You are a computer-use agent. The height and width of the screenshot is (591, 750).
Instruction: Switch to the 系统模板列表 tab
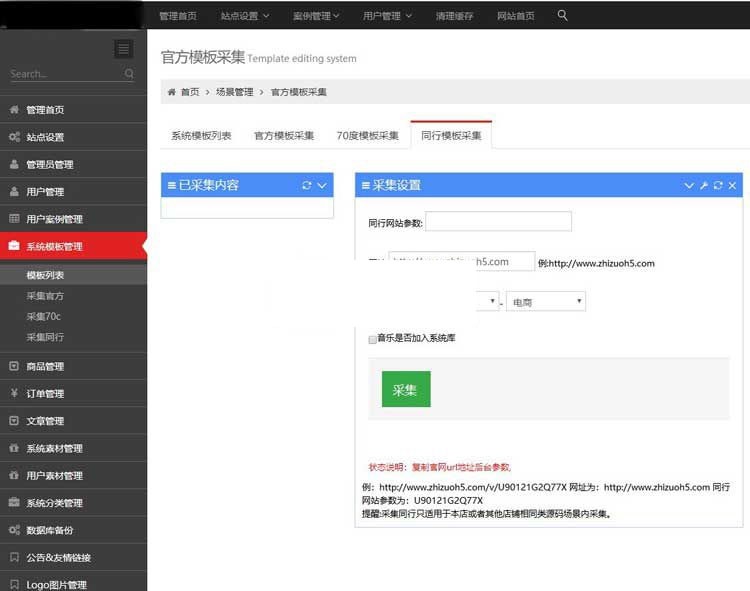[201, 135]
